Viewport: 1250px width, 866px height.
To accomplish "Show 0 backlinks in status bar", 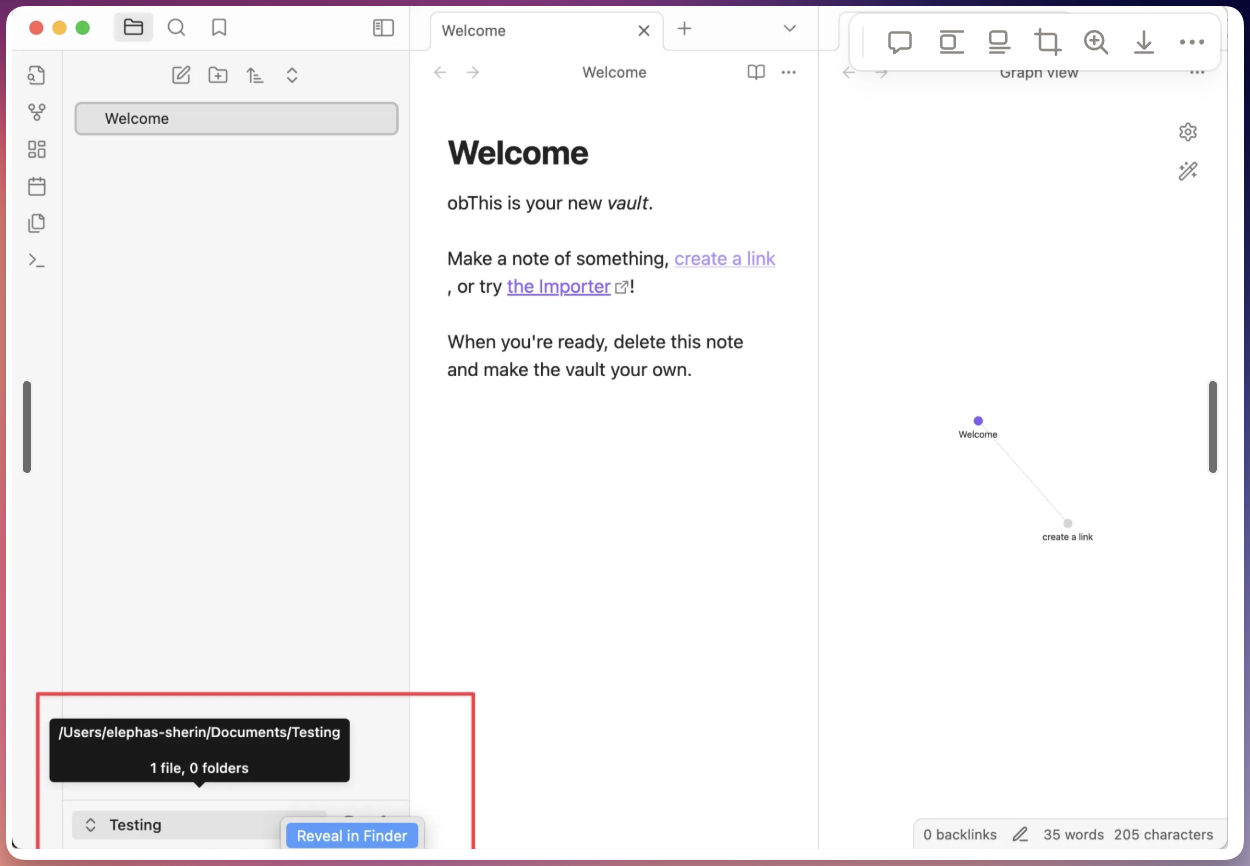I will point(960,834).
